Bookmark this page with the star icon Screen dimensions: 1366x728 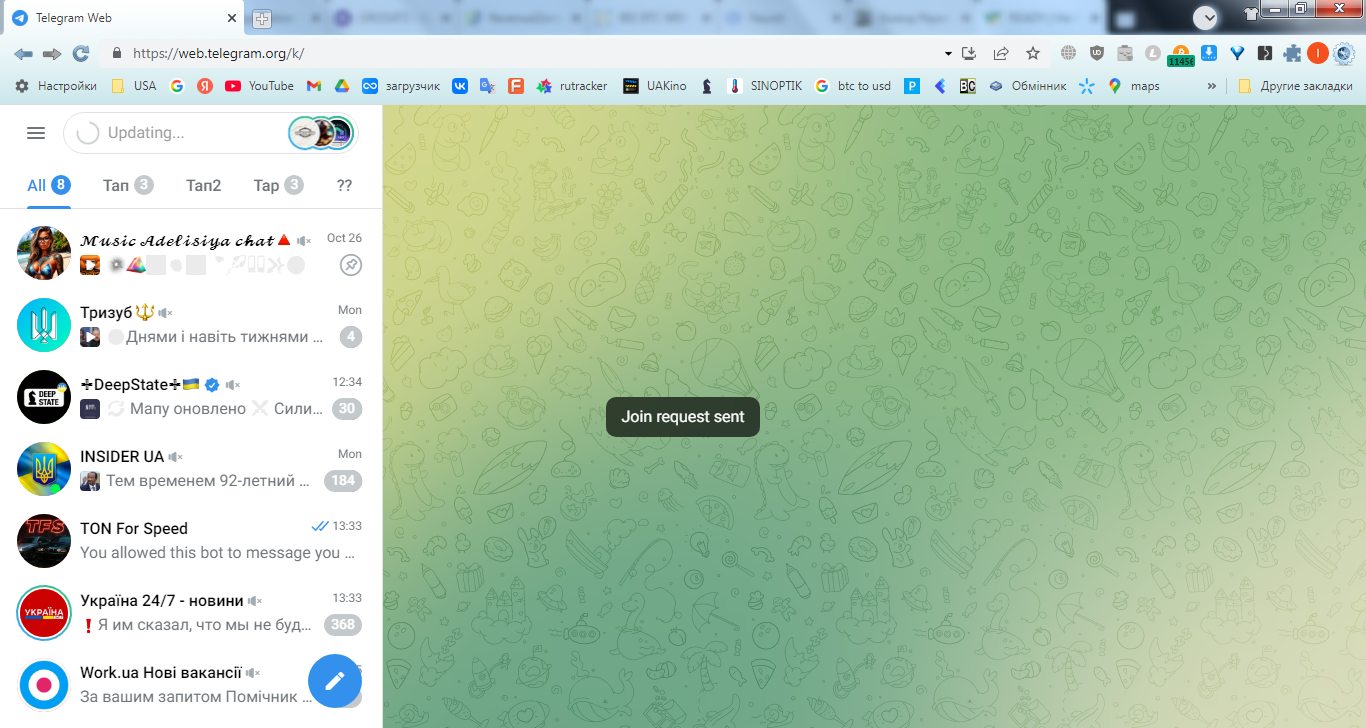1033,53
